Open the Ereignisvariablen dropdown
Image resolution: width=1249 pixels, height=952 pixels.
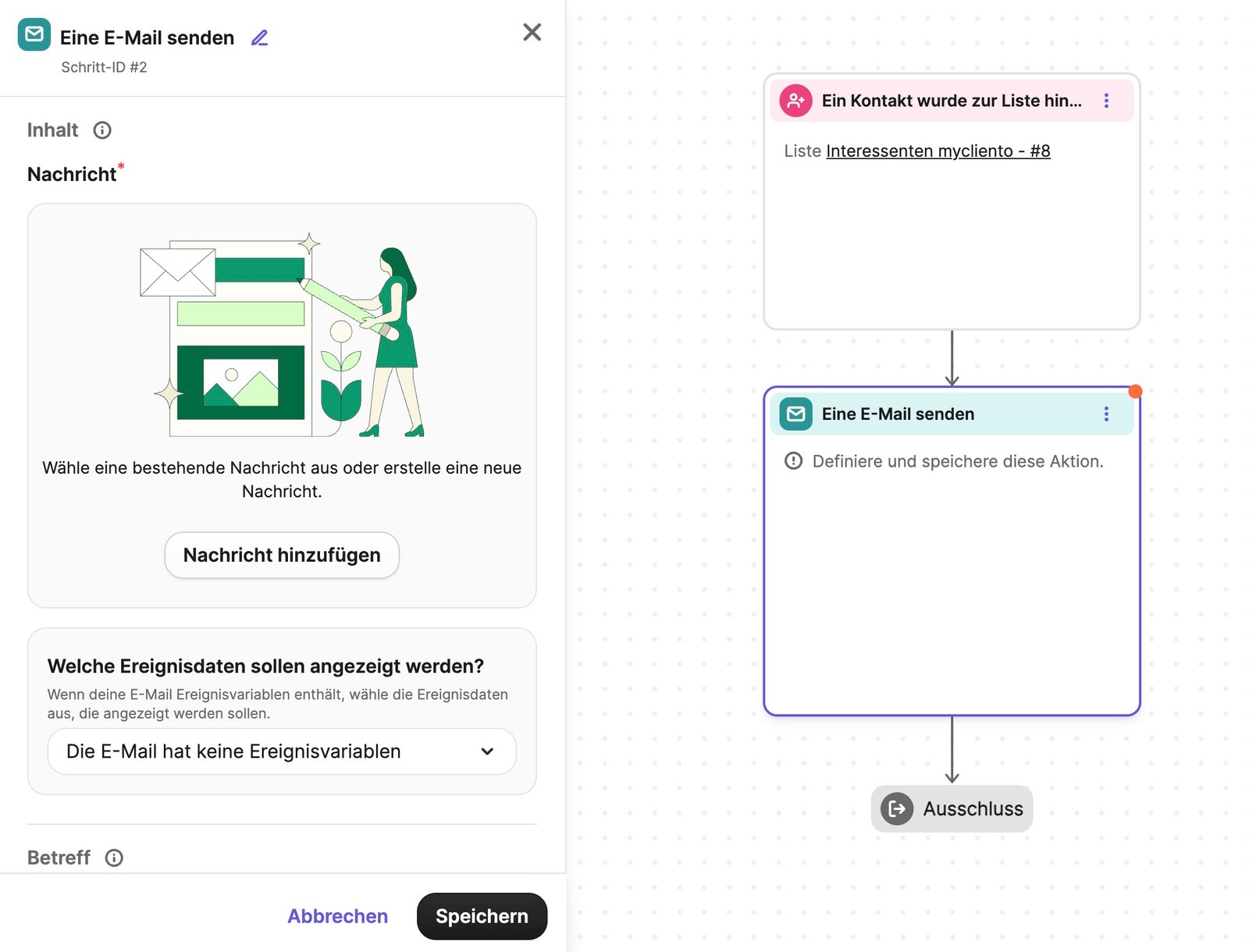[x=282, y=751]
